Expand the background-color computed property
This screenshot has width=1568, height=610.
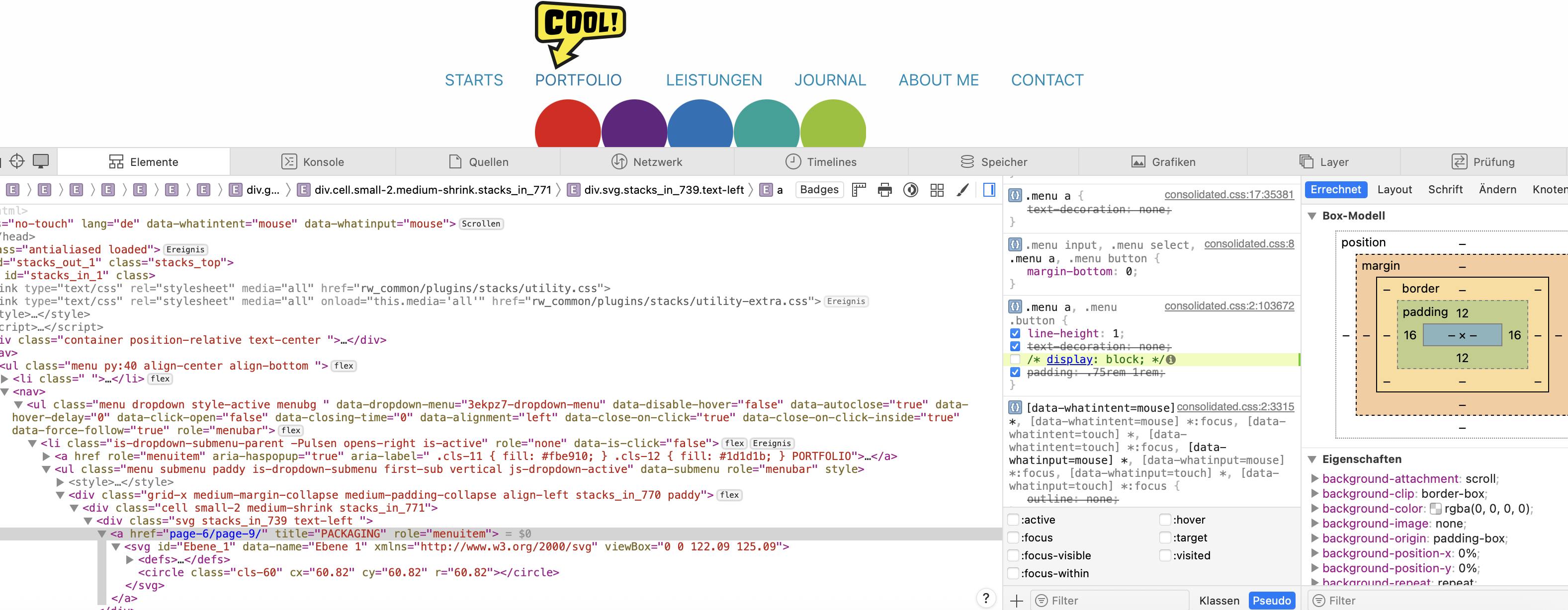point(1315,509)
